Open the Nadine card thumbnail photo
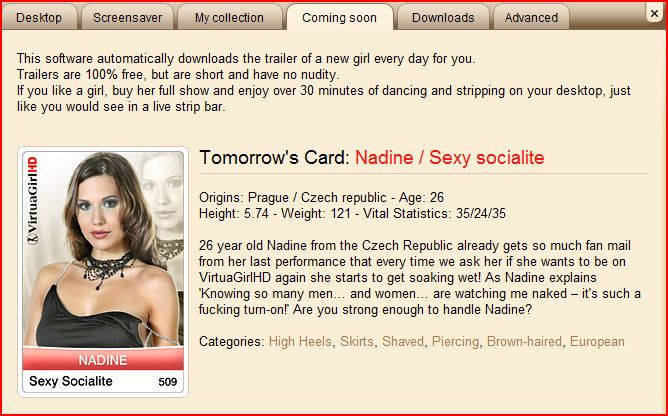This screenshot has height=416, width=668. point(103,248)
